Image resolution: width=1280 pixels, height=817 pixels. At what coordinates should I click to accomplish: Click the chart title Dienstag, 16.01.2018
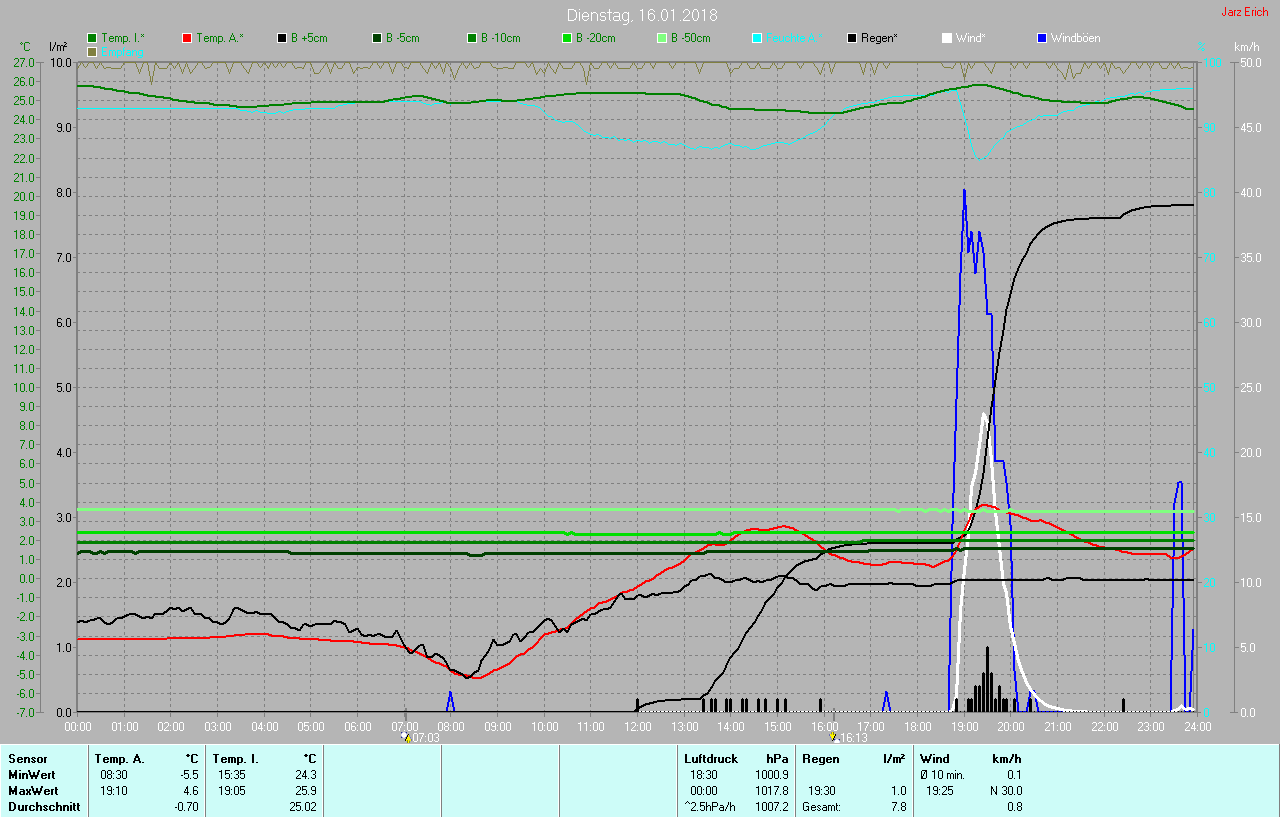coord(641,15)
